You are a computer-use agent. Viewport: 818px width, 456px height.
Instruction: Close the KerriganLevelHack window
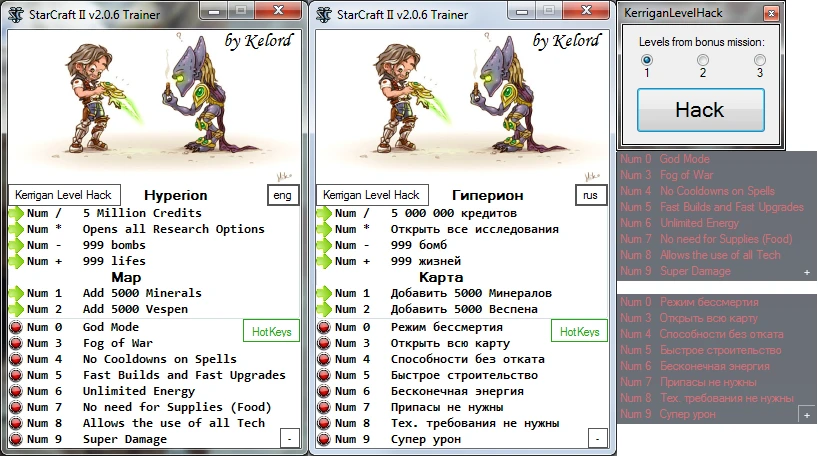click(771, 14)
